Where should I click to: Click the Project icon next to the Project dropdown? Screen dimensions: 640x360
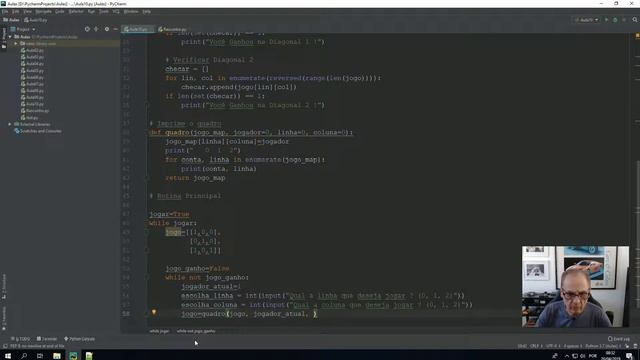click(13, 29)
